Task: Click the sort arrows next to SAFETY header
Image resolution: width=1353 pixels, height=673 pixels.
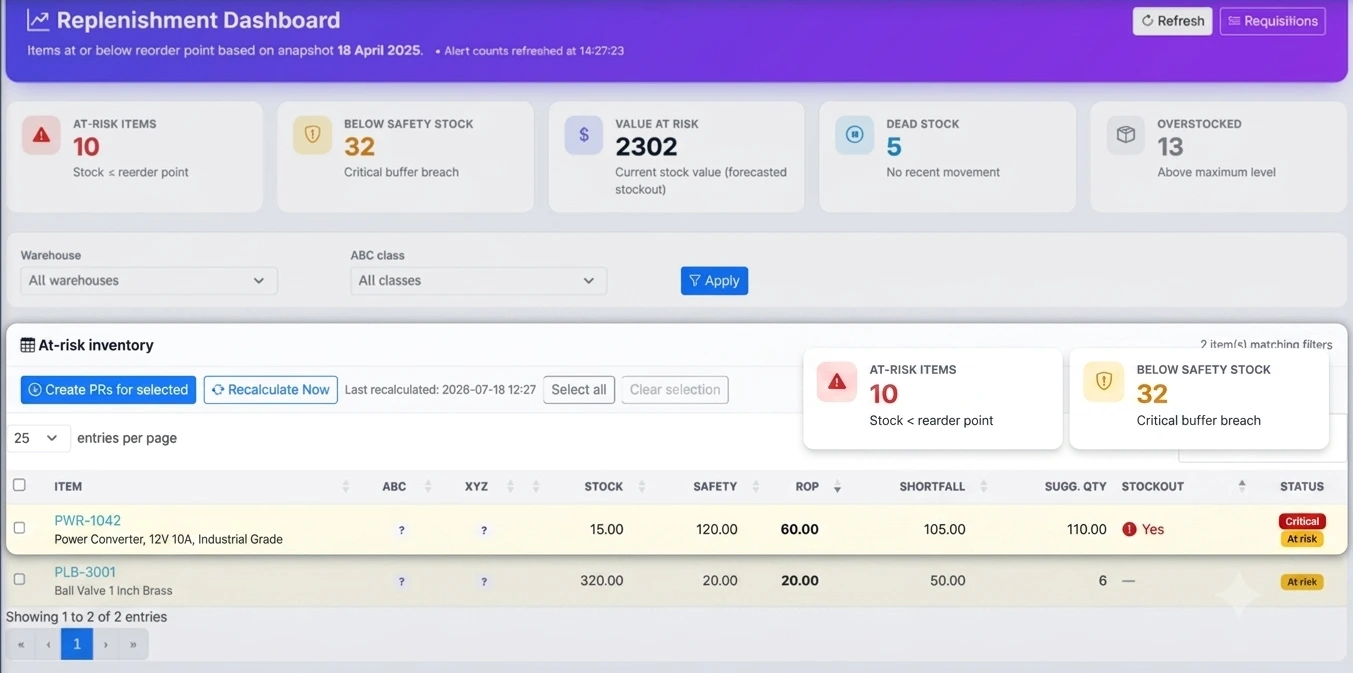Action: tap(756, 487)
